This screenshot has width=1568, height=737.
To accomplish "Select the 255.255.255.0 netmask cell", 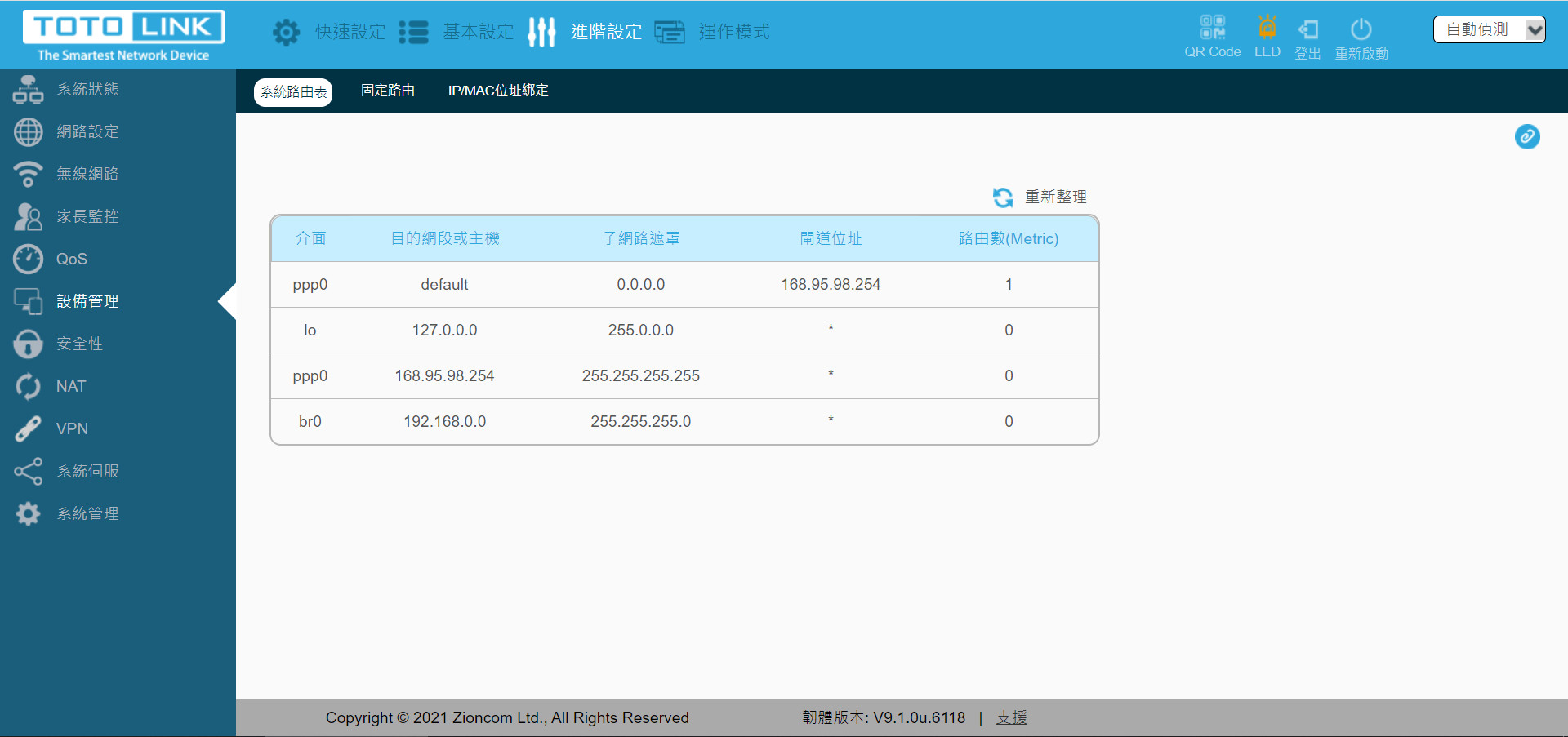I will pos(641,421).
